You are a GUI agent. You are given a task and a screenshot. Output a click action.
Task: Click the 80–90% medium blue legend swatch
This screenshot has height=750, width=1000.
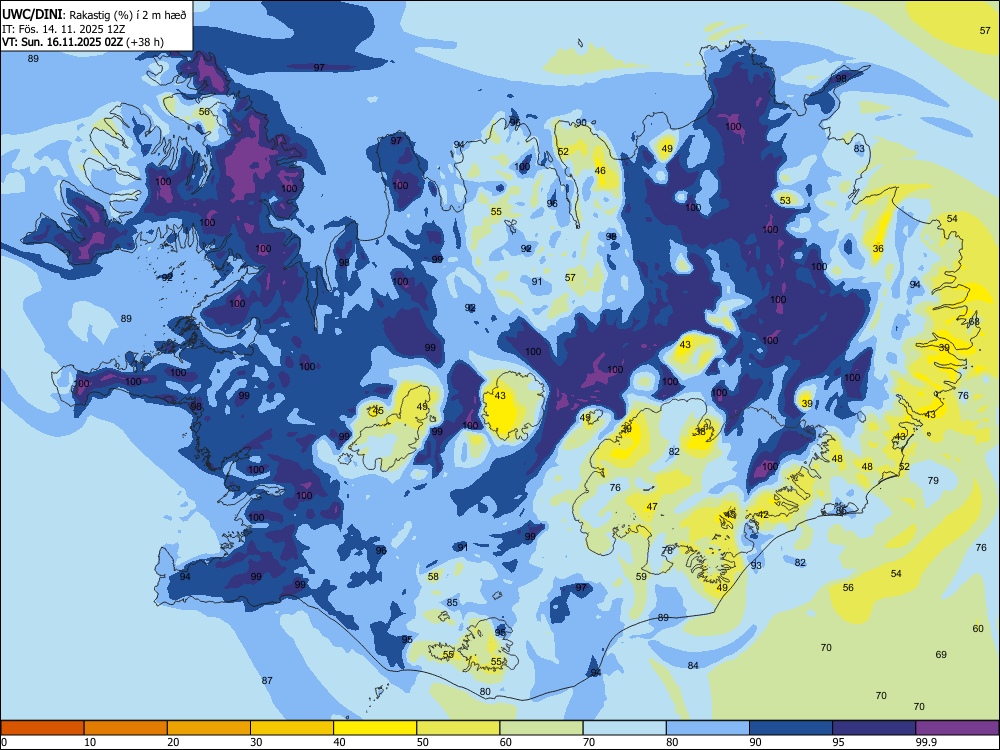click(708, 728)
